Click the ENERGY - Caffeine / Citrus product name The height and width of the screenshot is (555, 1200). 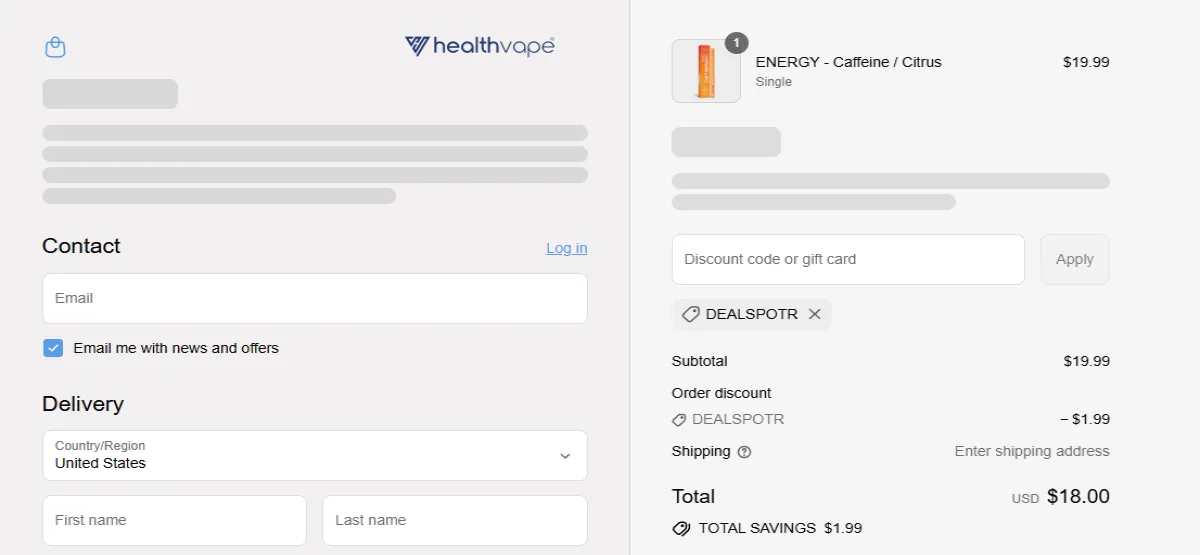point(849,62)
